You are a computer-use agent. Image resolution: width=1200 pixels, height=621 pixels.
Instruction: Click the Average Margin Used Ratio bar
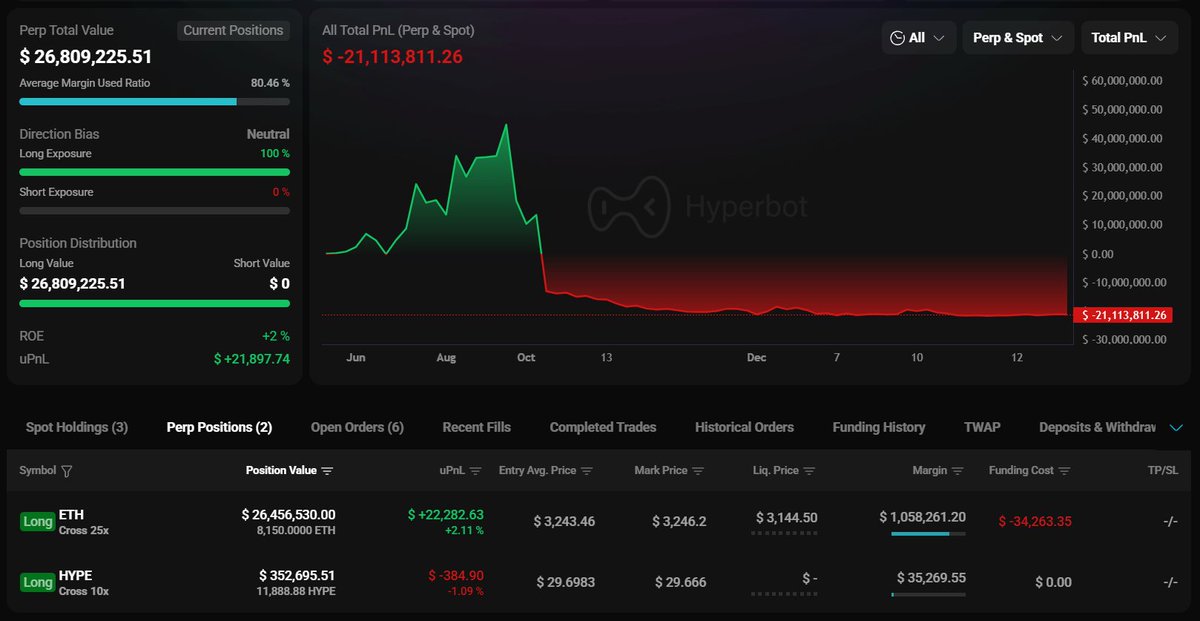pos(154,101)
